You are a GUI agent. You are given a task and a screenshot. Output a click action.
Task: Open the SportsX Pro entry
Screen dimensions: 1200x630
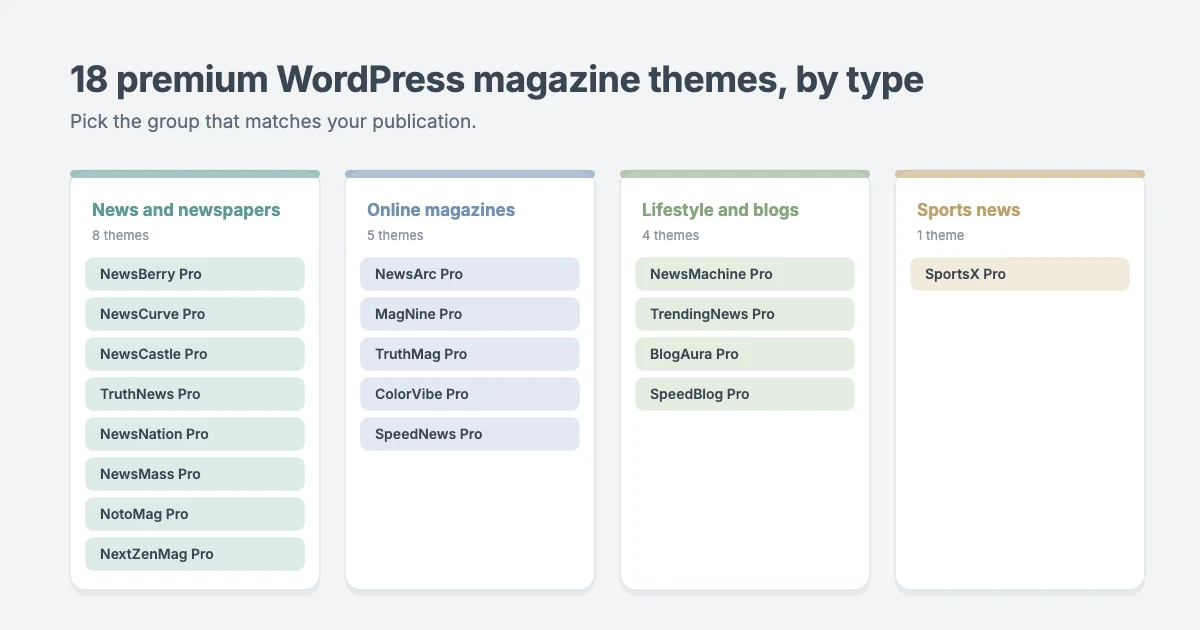(x=1020, y=274)
